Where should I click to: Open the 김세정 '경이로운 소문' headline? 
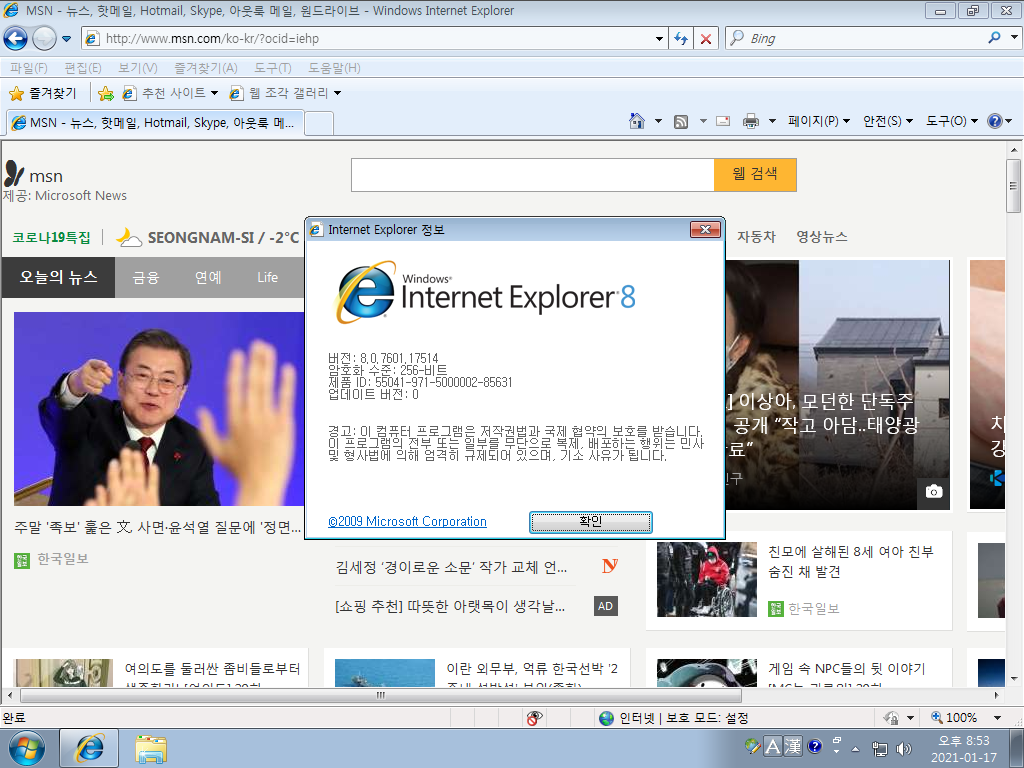coord(451,567)
